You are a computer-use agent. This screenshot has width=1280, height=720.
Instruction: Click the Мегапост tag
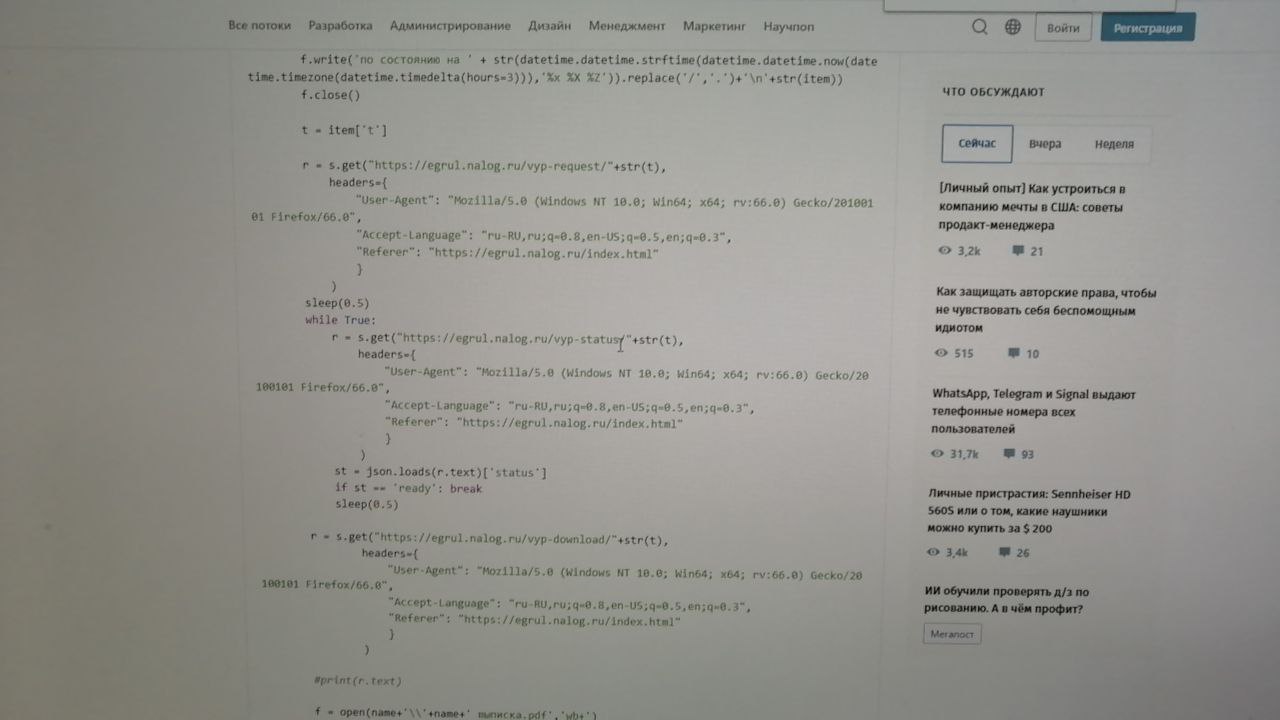(x=952, y=634)
